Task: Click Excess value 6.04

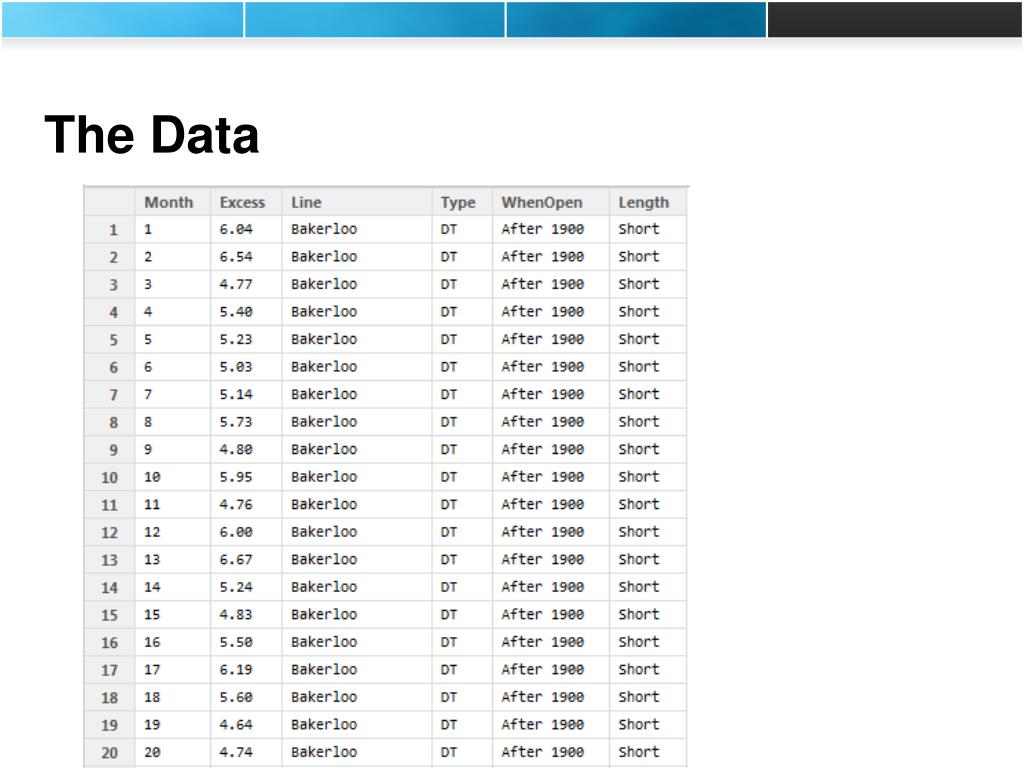Action: point(236,229)
